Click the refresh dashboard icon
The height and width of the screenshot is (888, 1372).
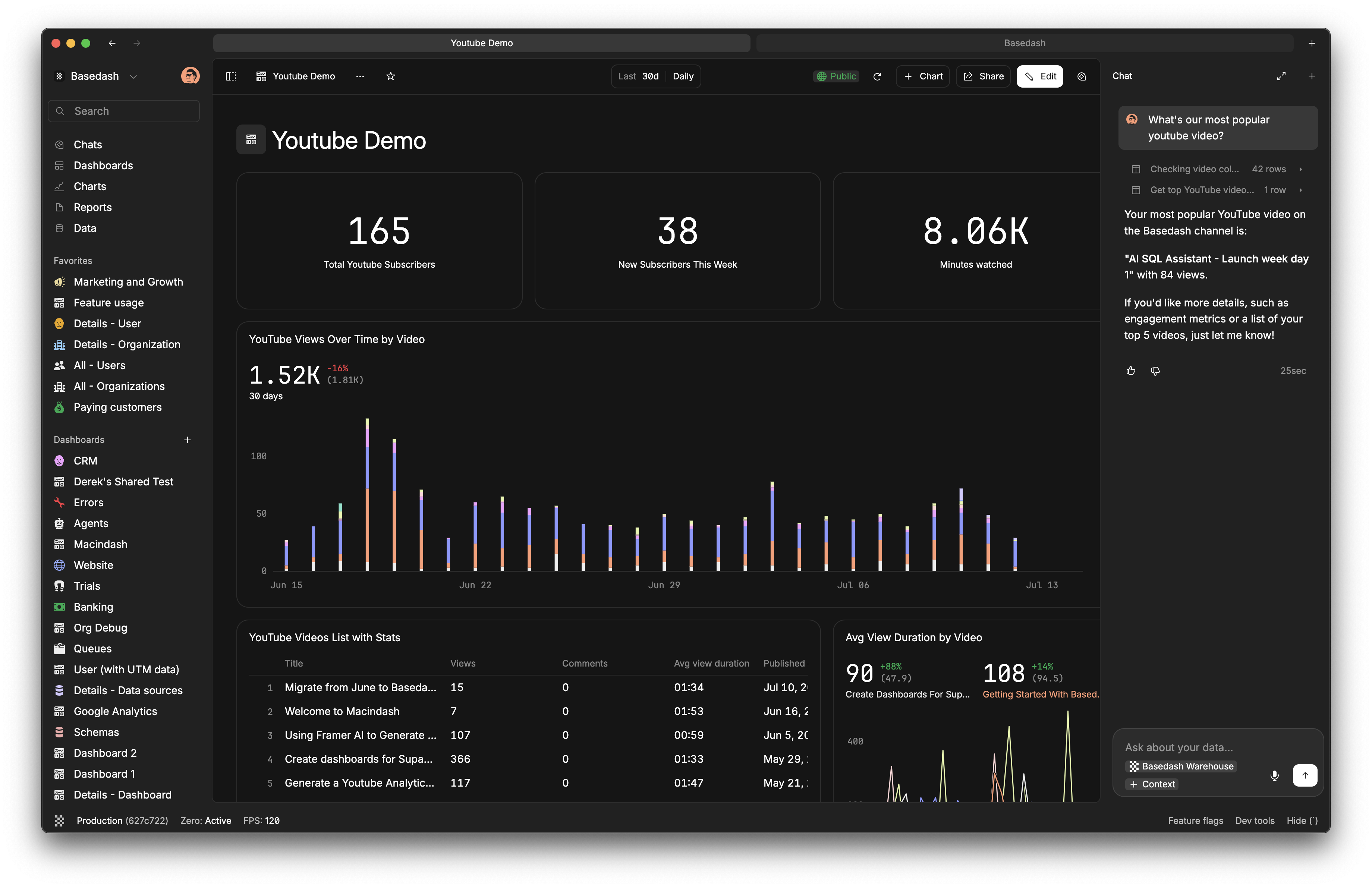877,76
